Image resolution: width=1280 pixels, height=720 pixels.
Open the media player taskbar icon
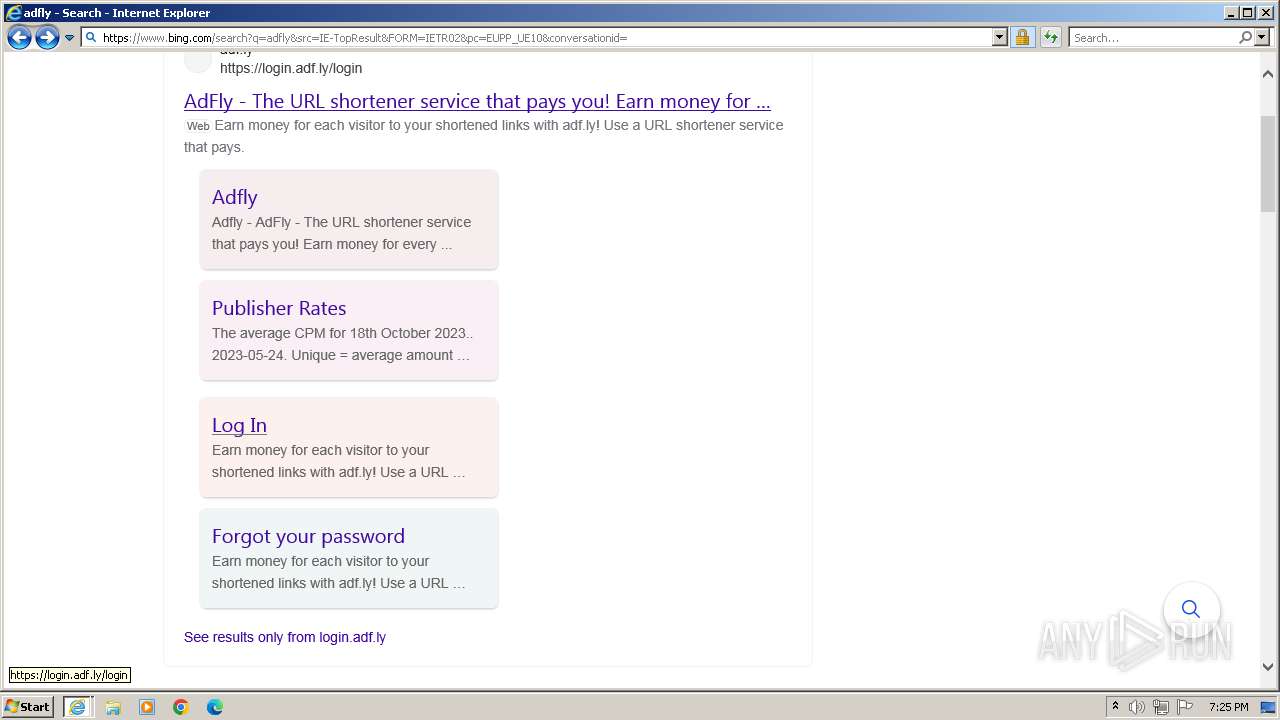coord(147,707)
